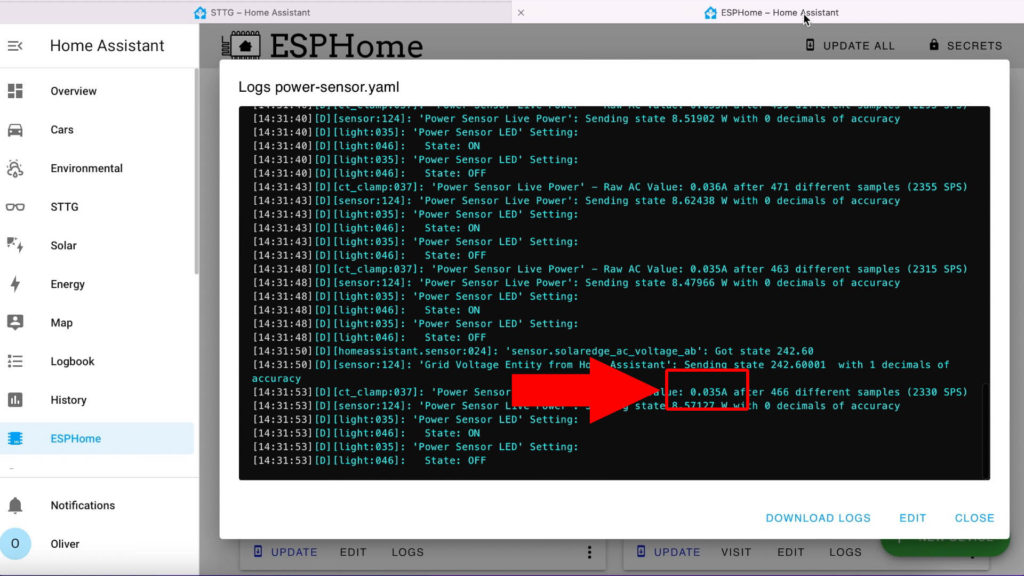Click EDIT in the logs dialog
The height and width of the screenshot is (576, 1024).
click(x=912, y=518)
